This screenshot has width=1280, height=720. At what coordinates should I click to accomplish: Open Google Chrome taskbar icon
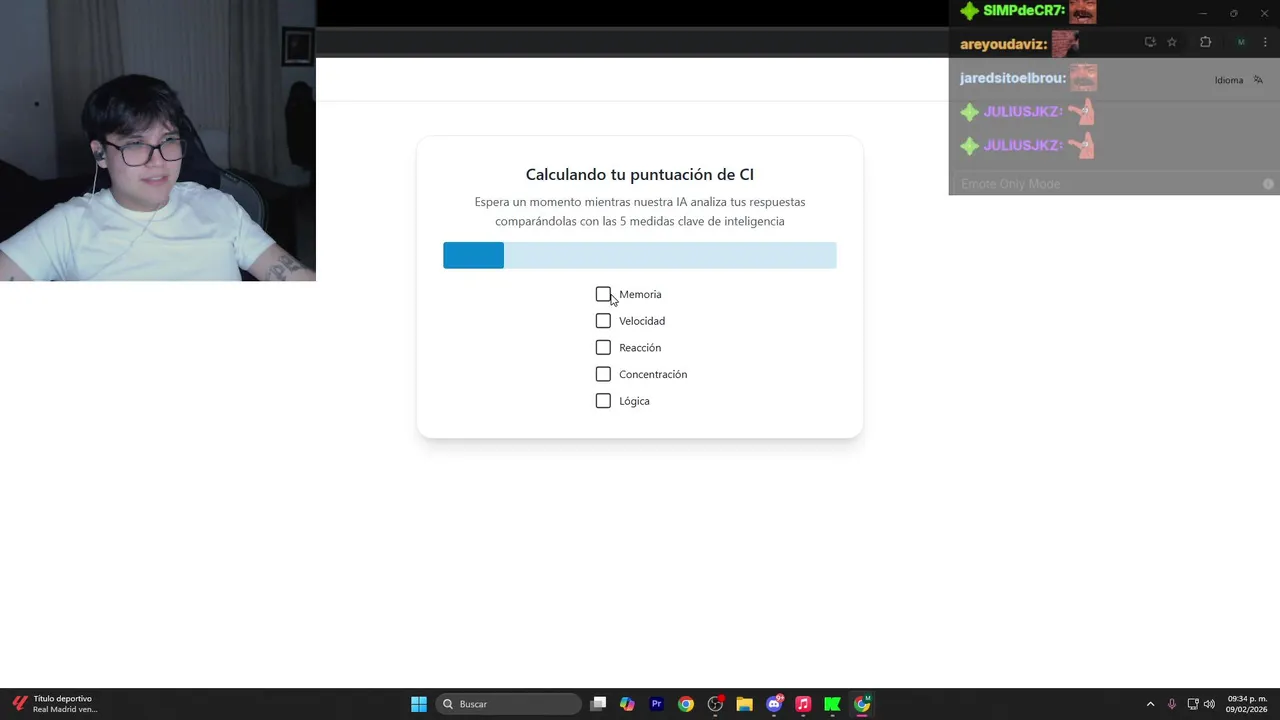click(x=686, y=704)
